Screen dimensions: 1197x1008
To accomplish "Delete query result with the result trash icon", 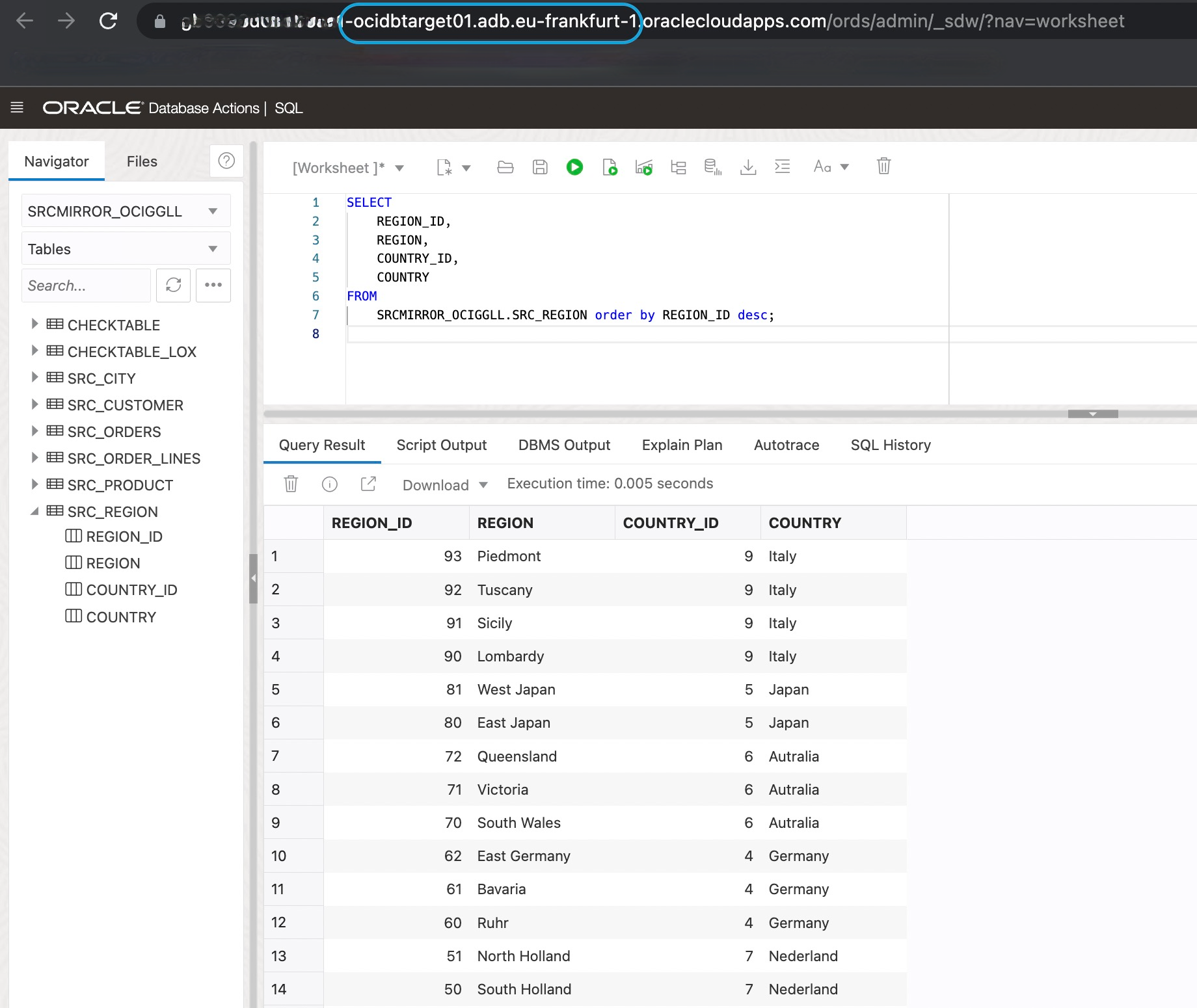I will point(291,484).
